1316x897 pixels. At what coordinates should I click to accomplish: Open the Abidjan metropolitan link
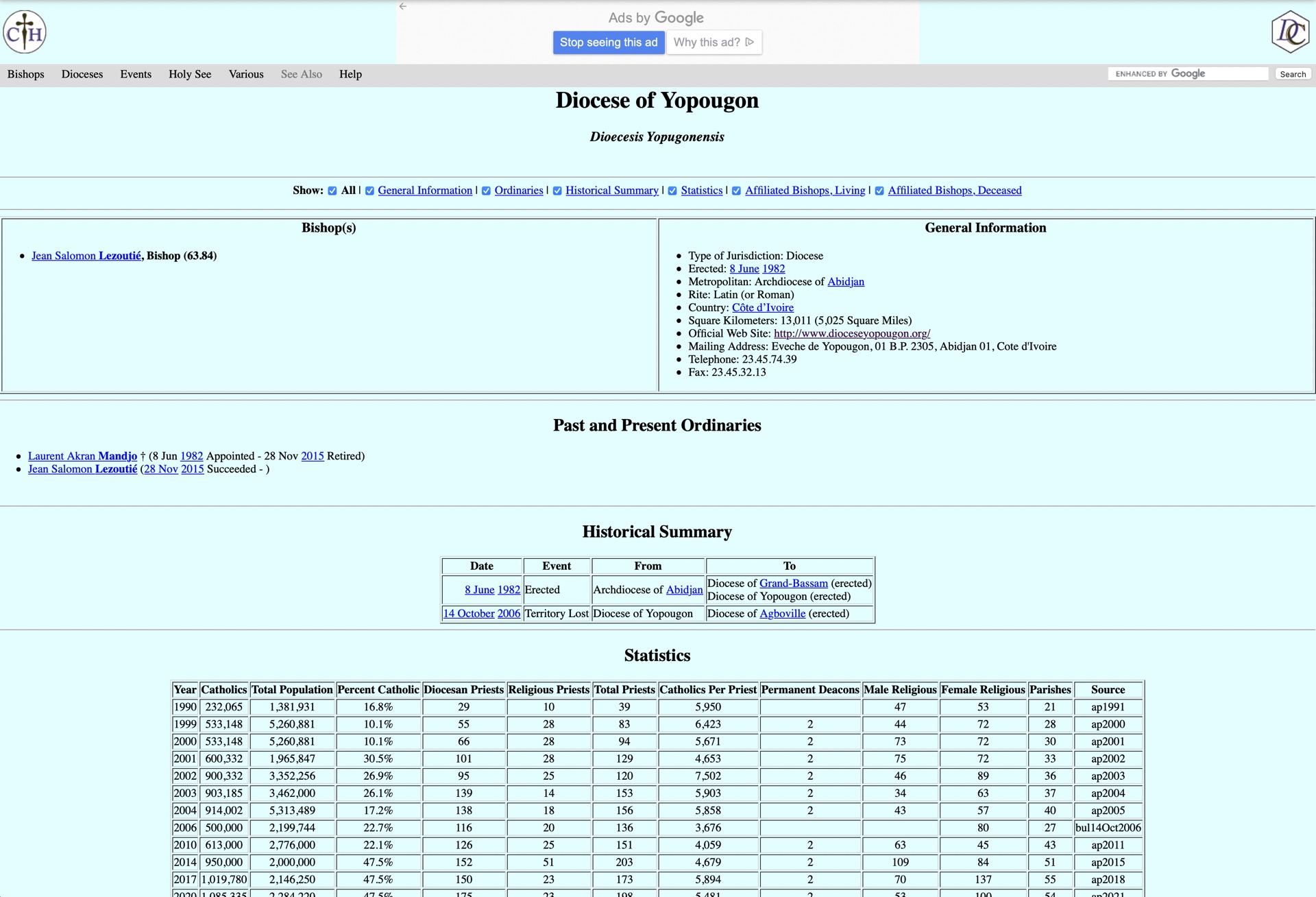846,282
